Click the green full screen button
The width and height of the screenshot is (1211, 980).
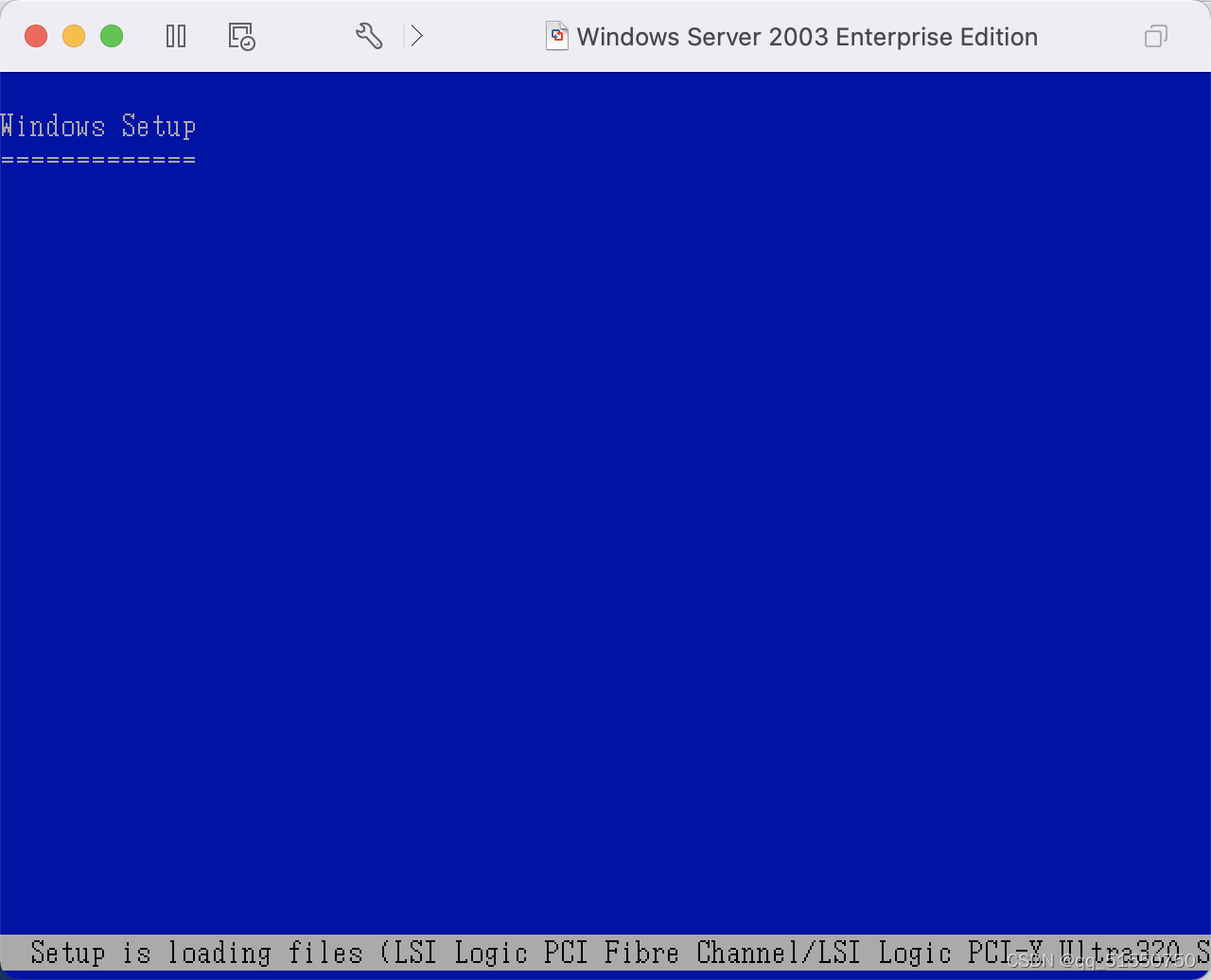pos(112,36)
